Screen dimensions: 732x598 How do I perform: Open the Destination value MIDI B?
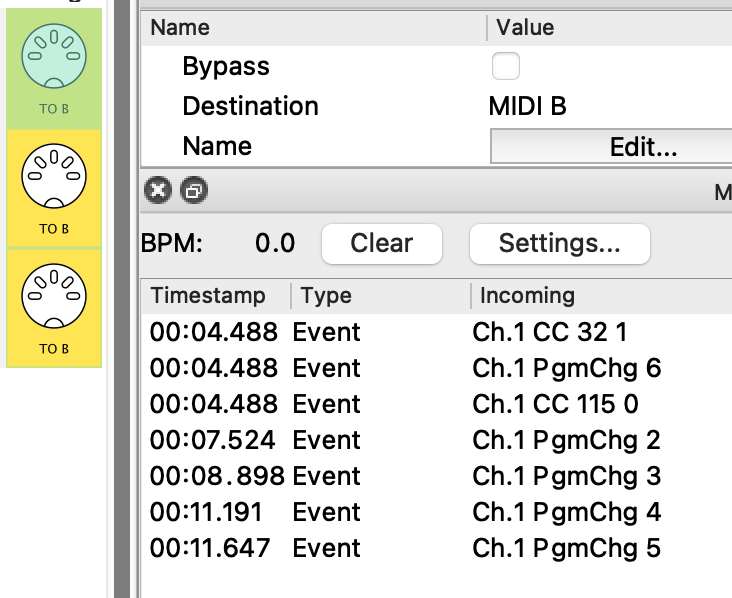point(527,106)
